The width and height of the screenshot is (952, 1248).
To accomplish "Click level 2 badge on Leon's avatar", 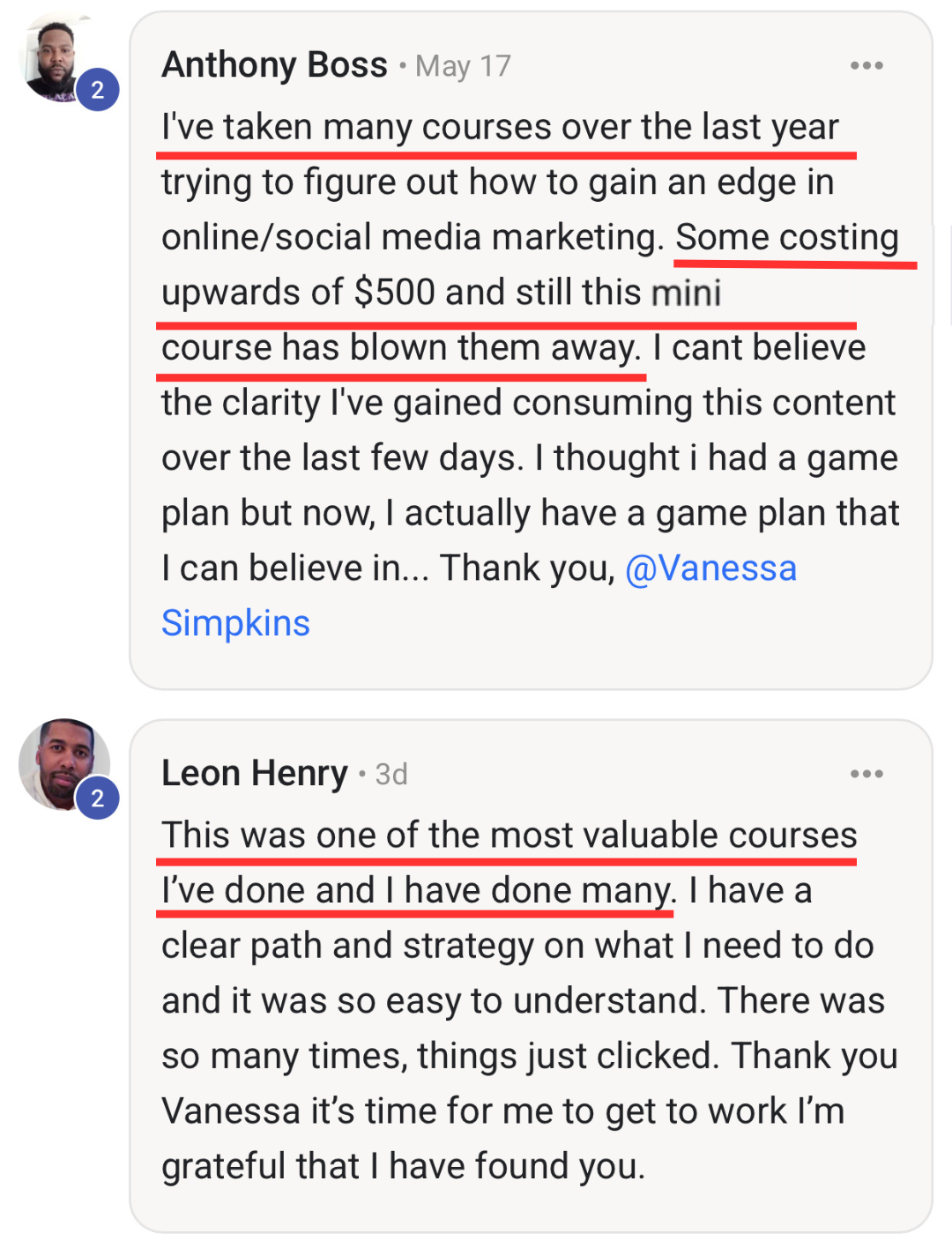I will pos(98,799).
